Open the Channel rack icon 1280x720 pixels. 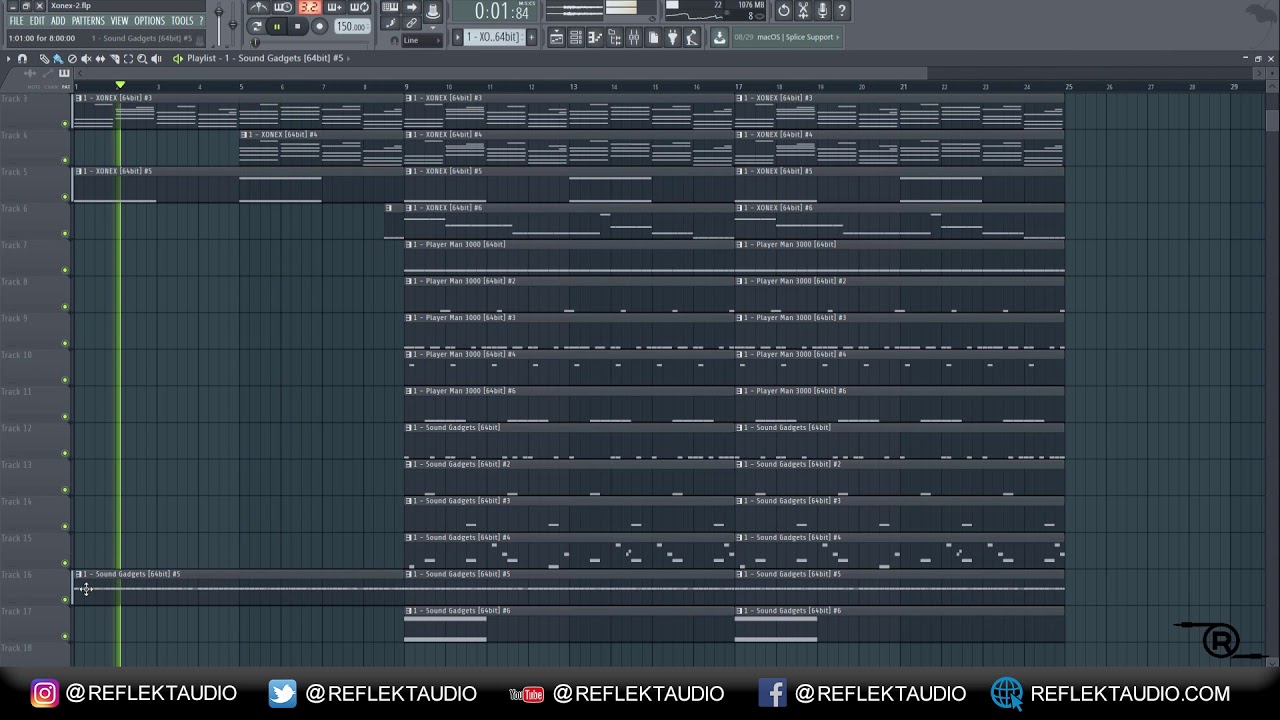tap(576, 37)
